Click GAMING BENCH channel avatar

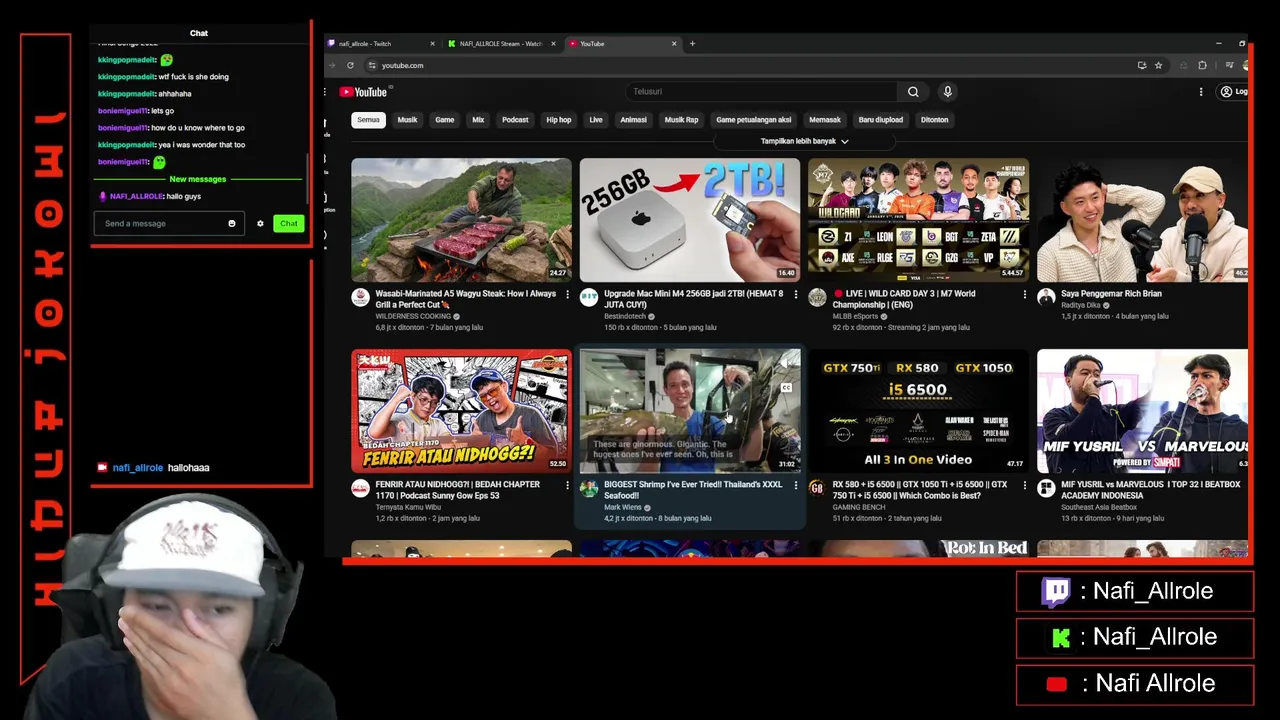(x=817, y=488)
